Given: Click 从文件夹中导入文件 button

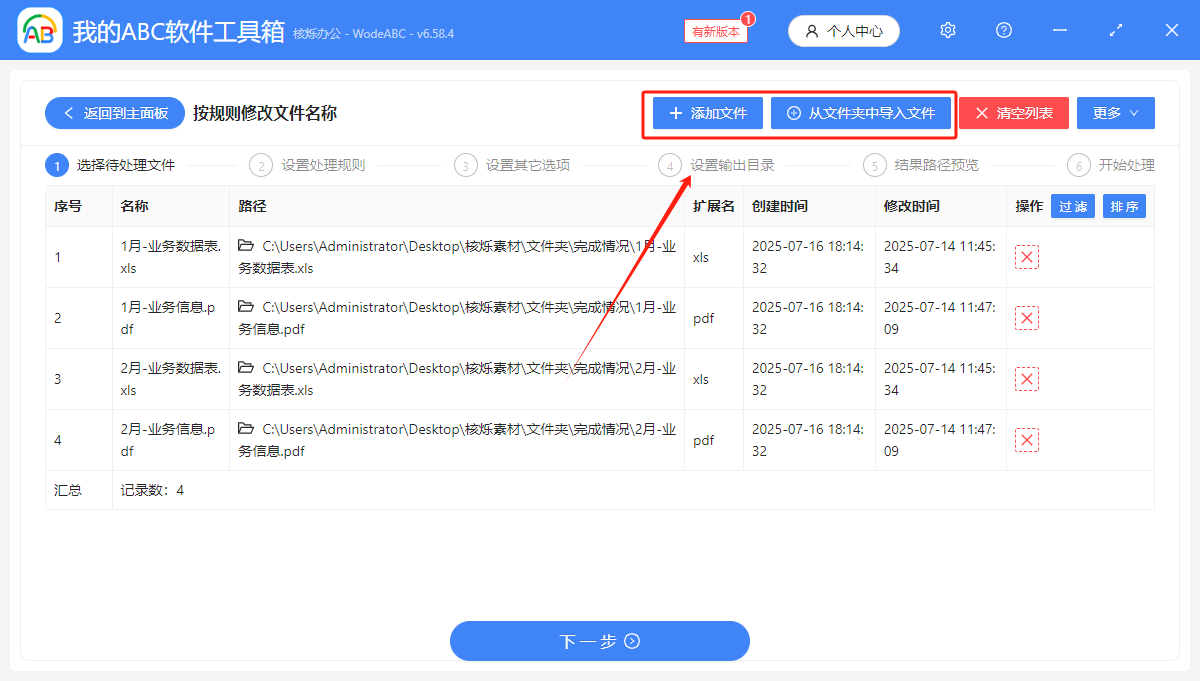Looking at the screenshot, I should (862, 113).
